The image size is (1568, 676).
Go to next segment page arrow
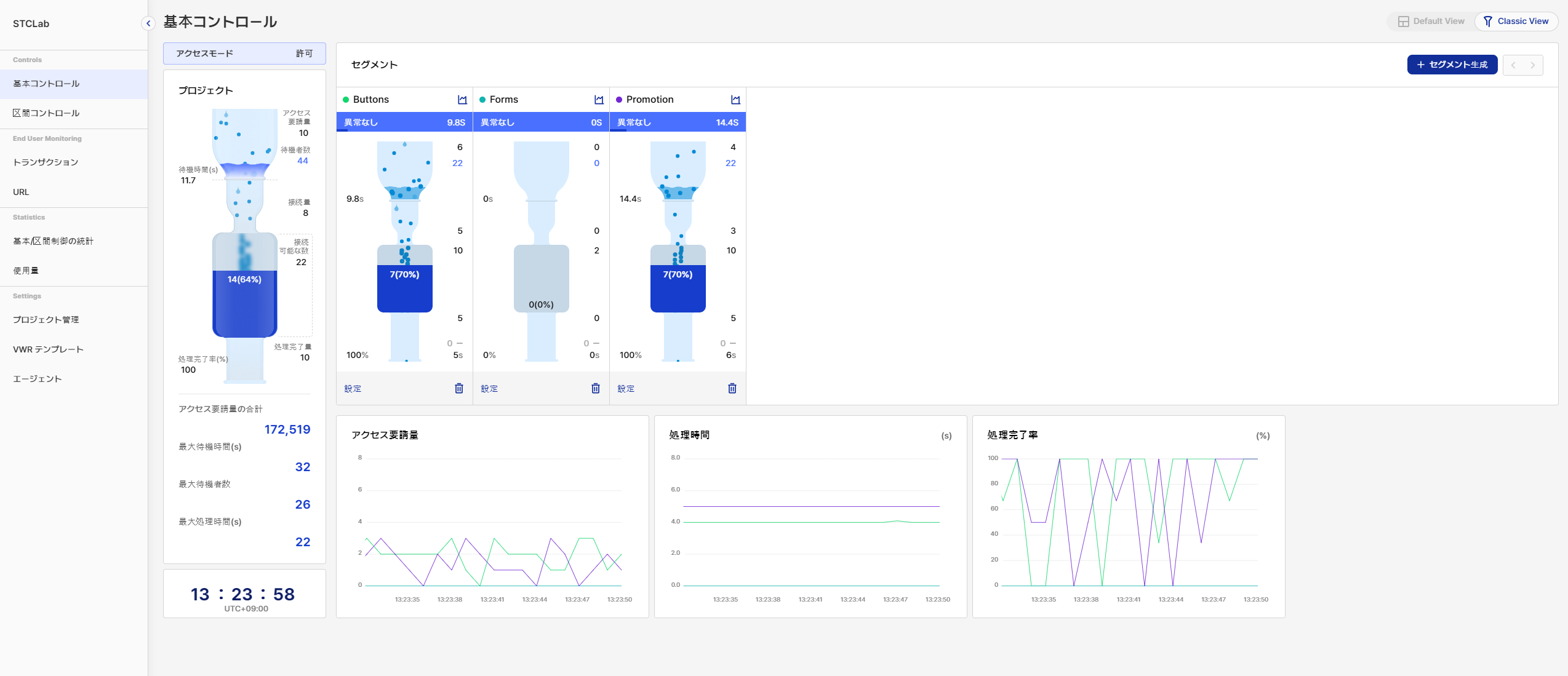pos(1533,65)
